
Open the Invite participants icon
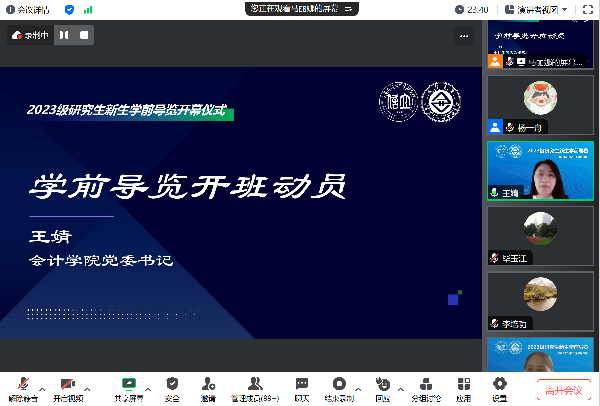[x=207, y=384]
